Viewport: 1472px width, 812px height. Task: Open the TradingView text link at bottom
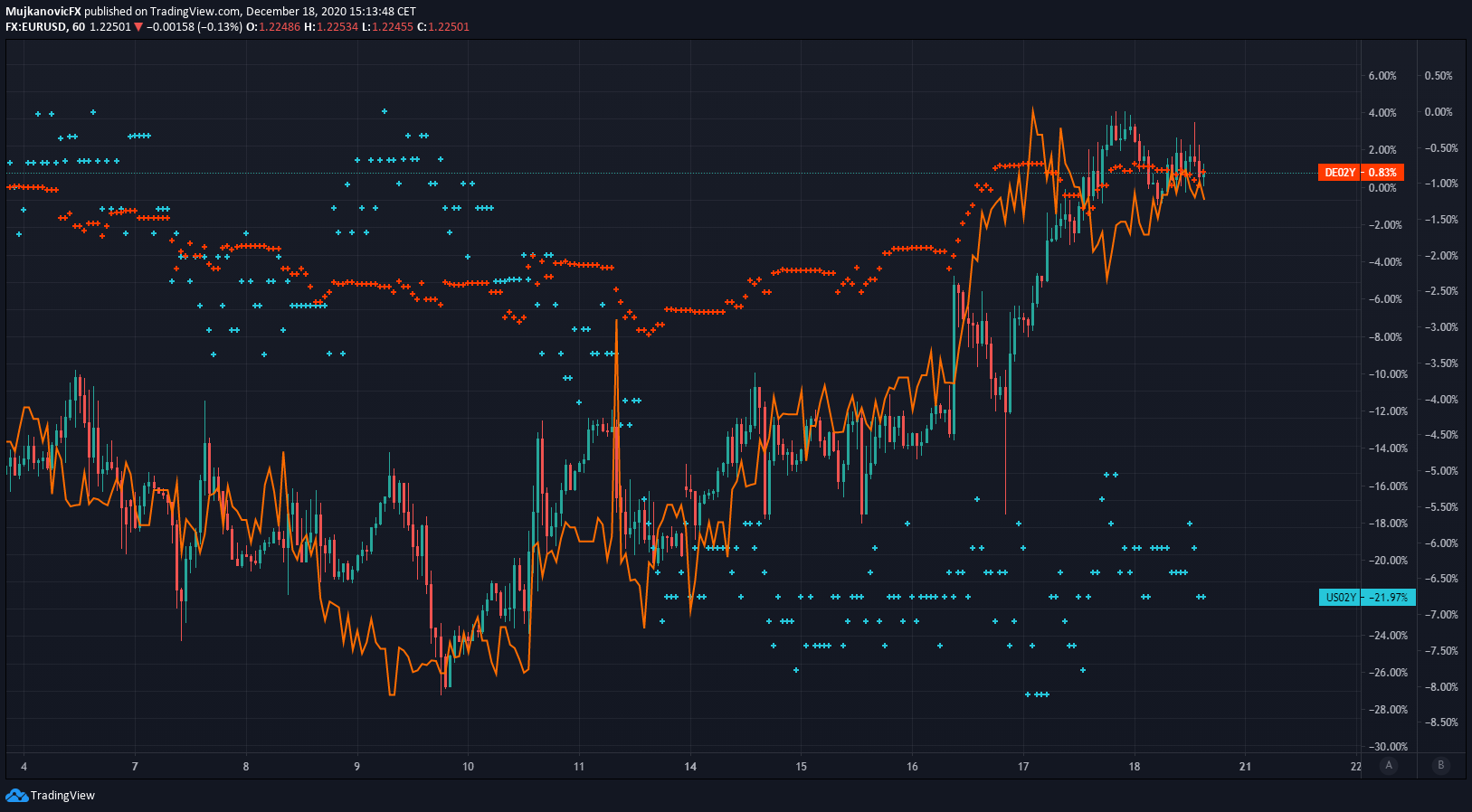[62, 796]
